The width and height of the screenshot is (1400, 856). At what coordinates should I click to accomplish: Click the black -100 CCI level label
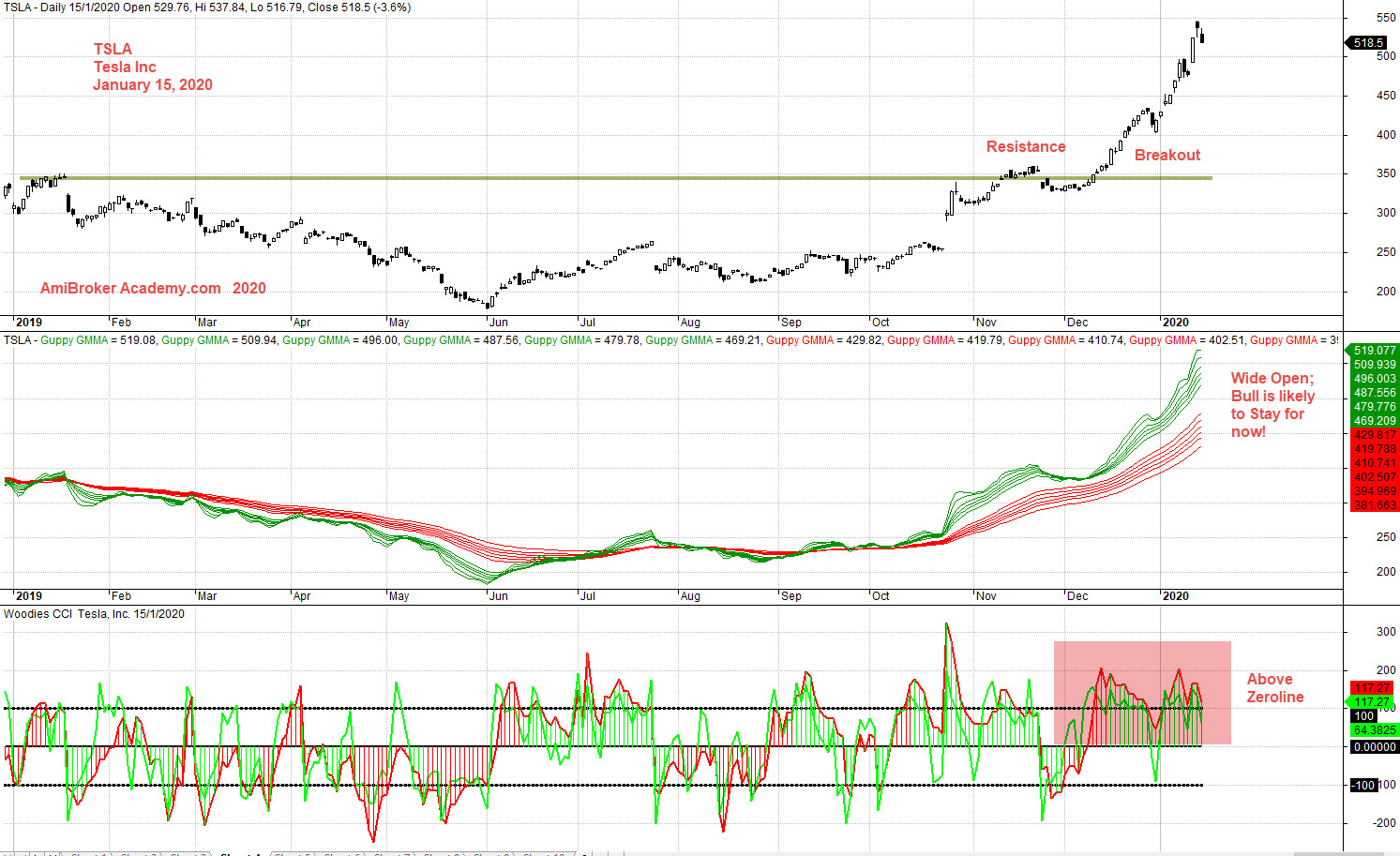click(x=1363, y=786)
